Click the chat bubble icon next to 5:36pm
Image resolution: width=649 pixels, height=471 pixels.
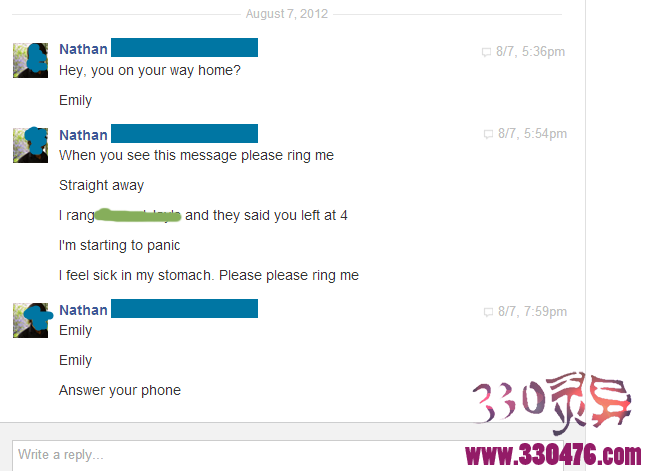point(486,52)
